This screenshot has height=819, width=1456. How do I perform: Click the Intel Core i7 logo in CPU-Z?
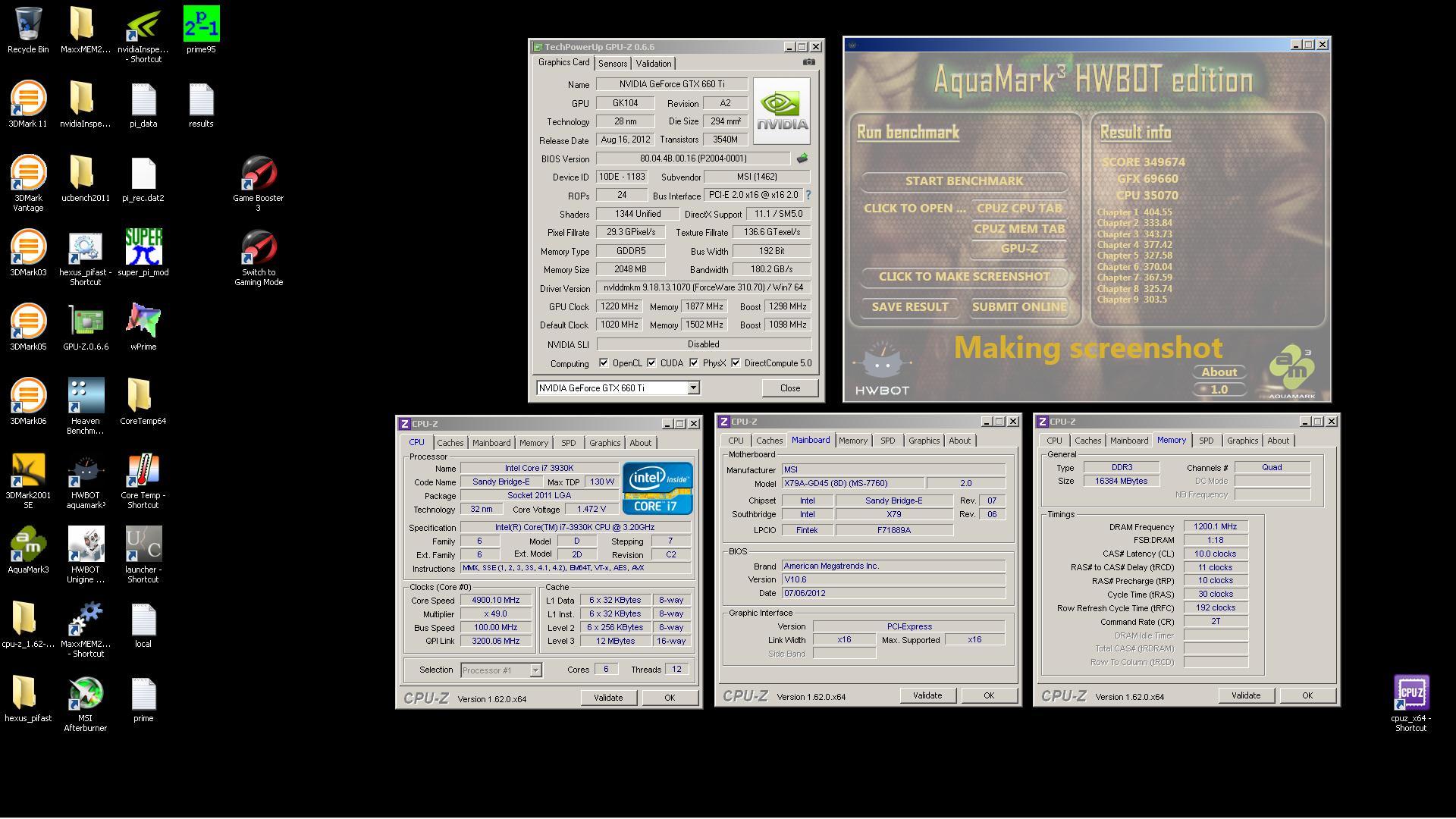[657, 488]
